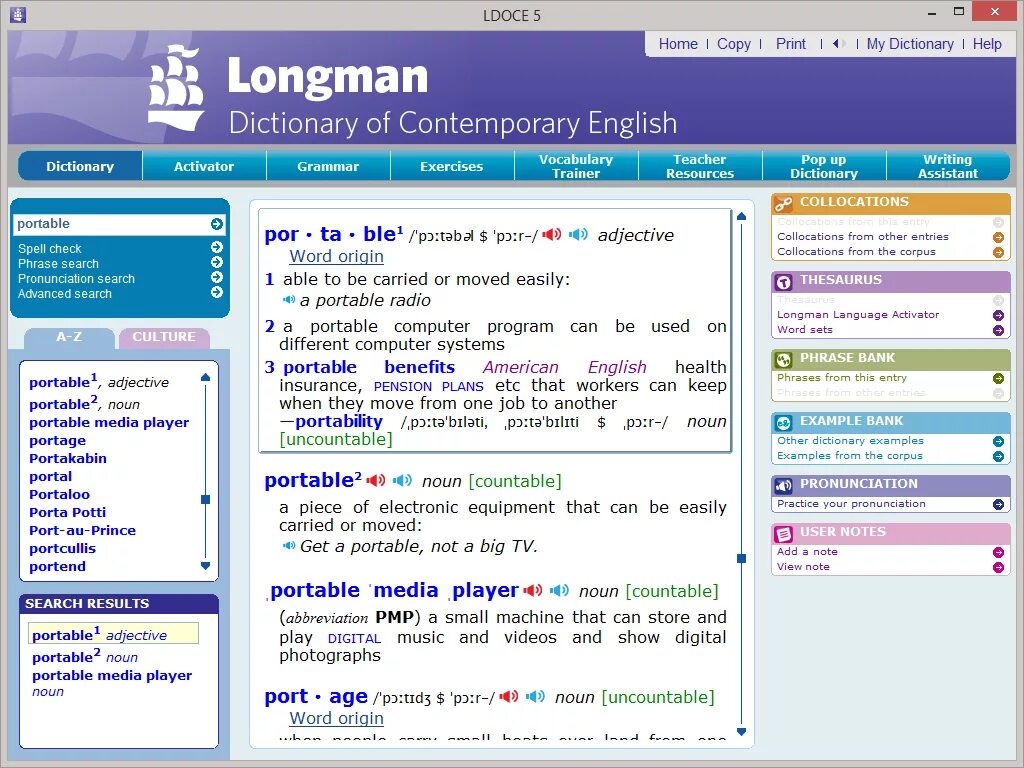Click the portable search input field

(x=112, y=224)
